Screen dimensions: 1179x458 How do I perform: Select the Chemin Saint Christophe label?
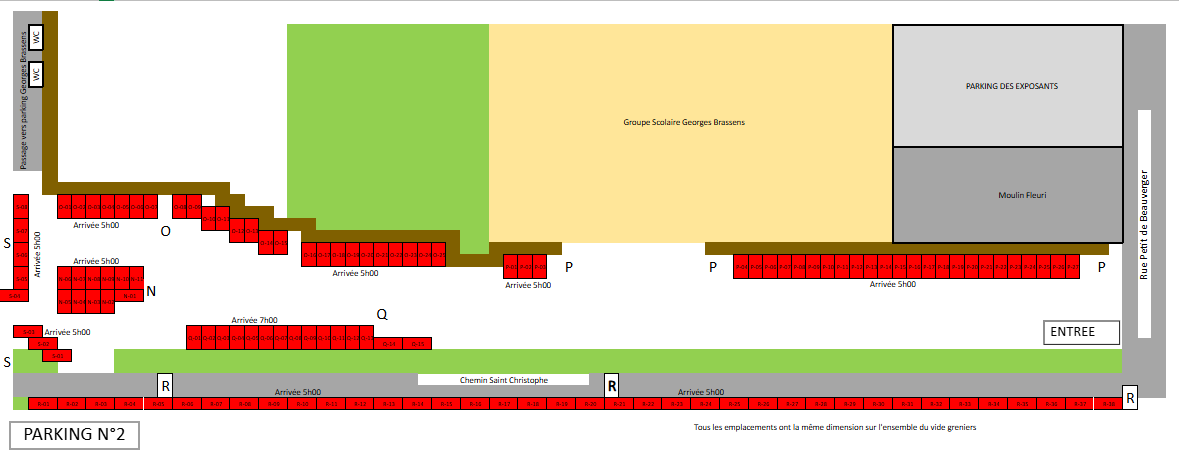pos(504,380)
